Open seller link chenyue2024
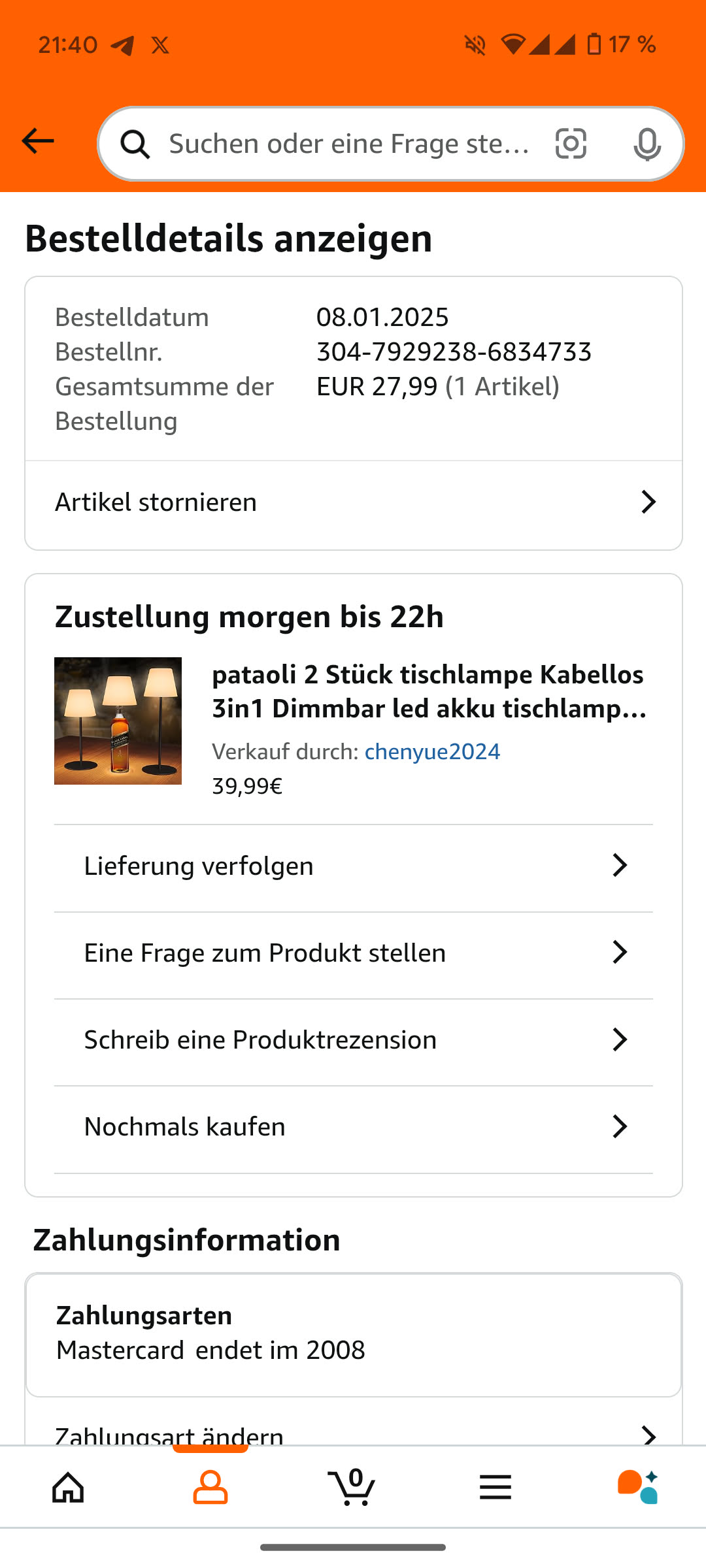The height and width of the screenshot is (1568, 706). click(432, 752)
